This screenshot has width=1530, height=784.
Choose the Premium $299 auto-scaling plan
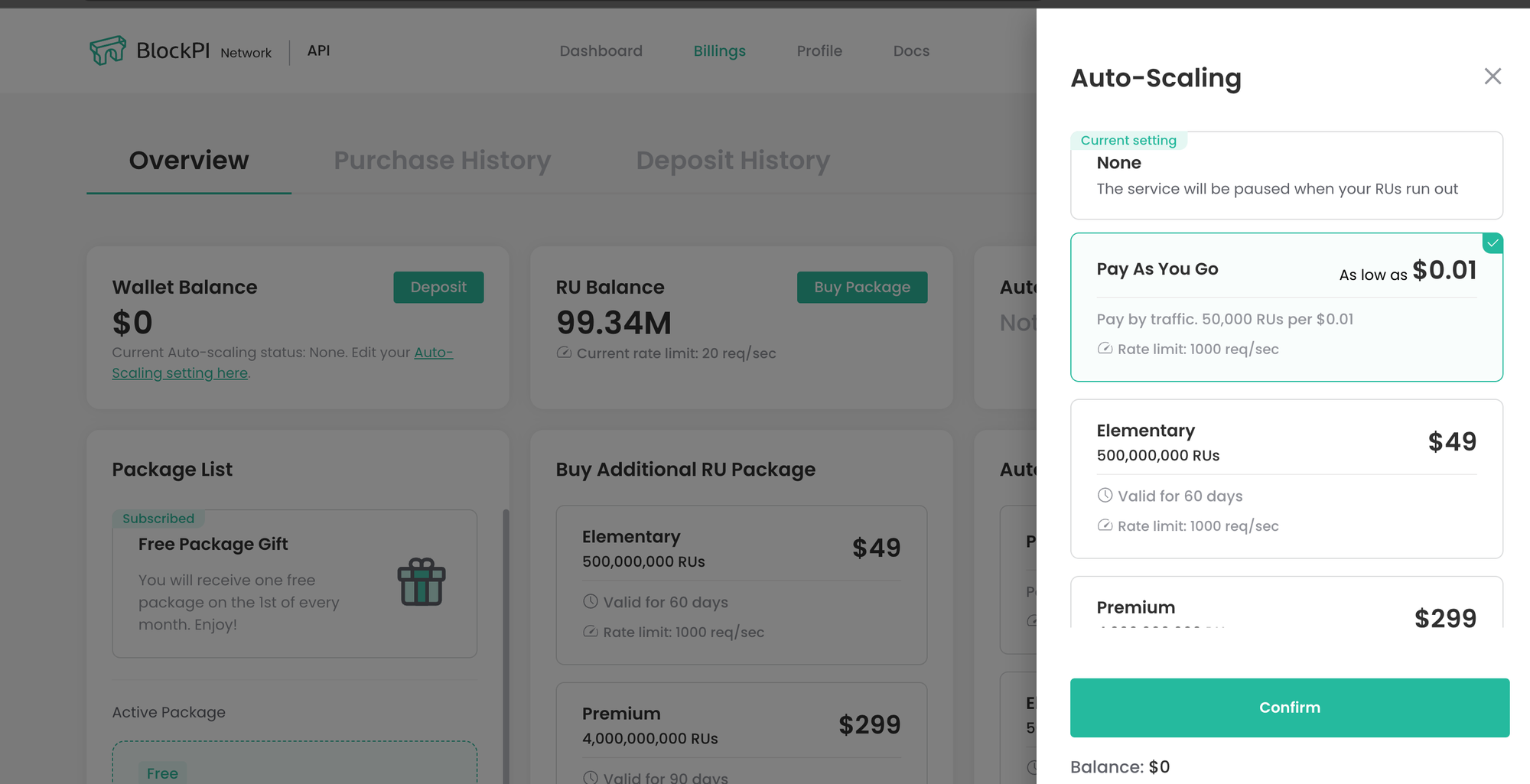click(1286, 610)
